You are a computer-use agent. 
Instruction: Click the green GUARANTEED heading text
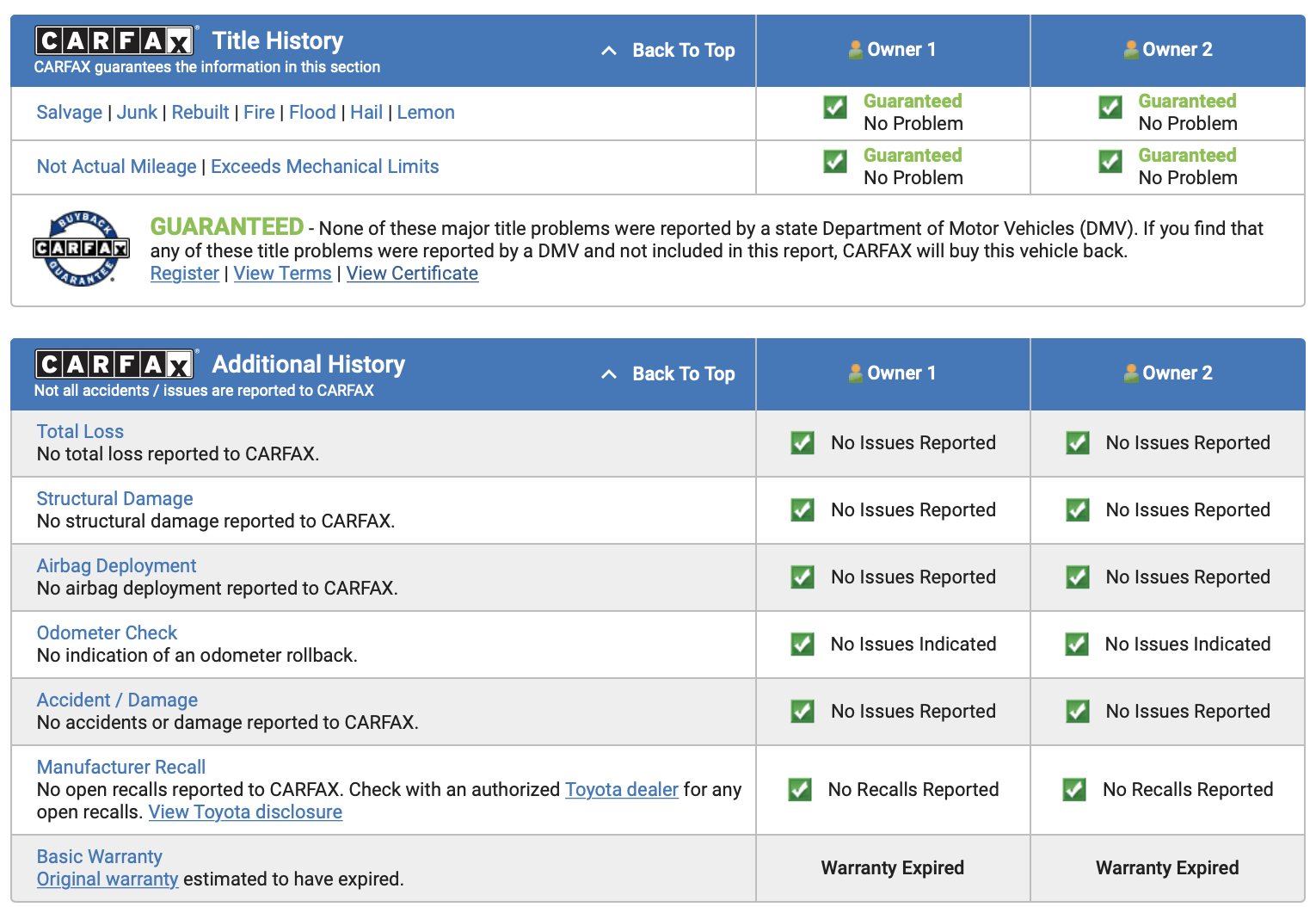pyautogui.click(x=227, y=226)
